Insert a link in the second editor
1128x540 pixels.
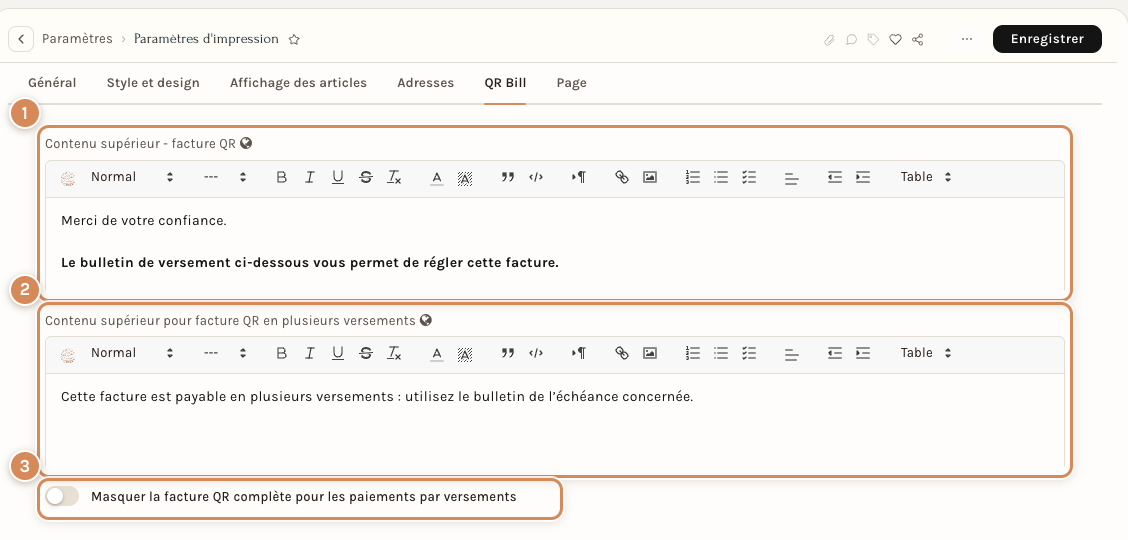pos(622,354)
